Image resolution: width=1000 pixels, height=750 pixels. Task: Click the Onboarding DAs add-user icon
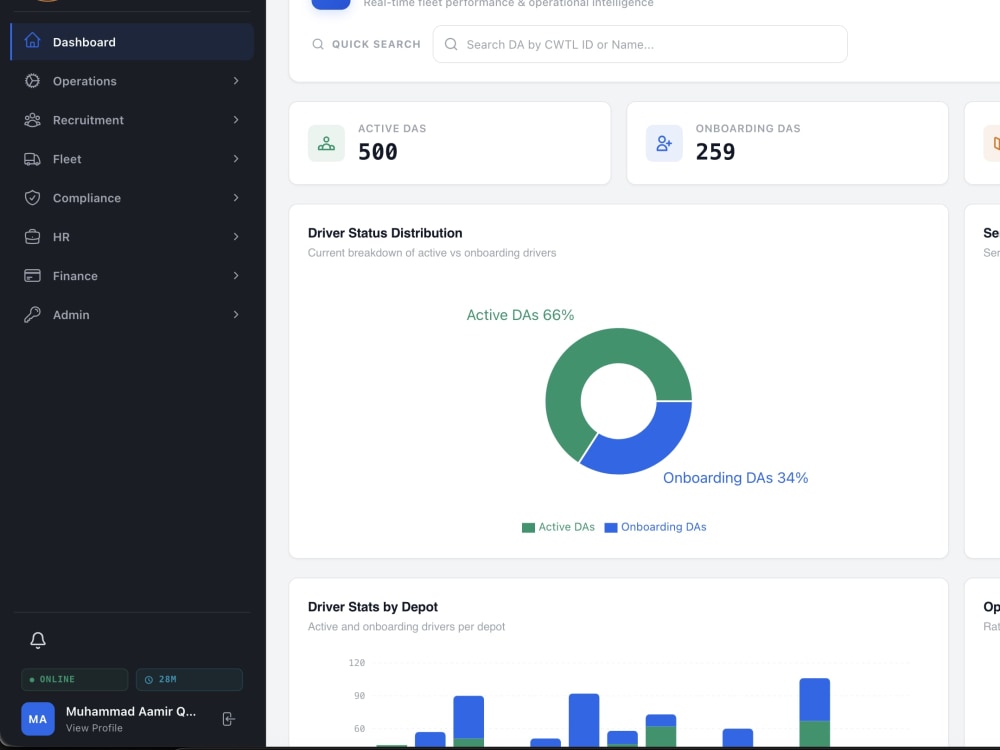(664, 143)
